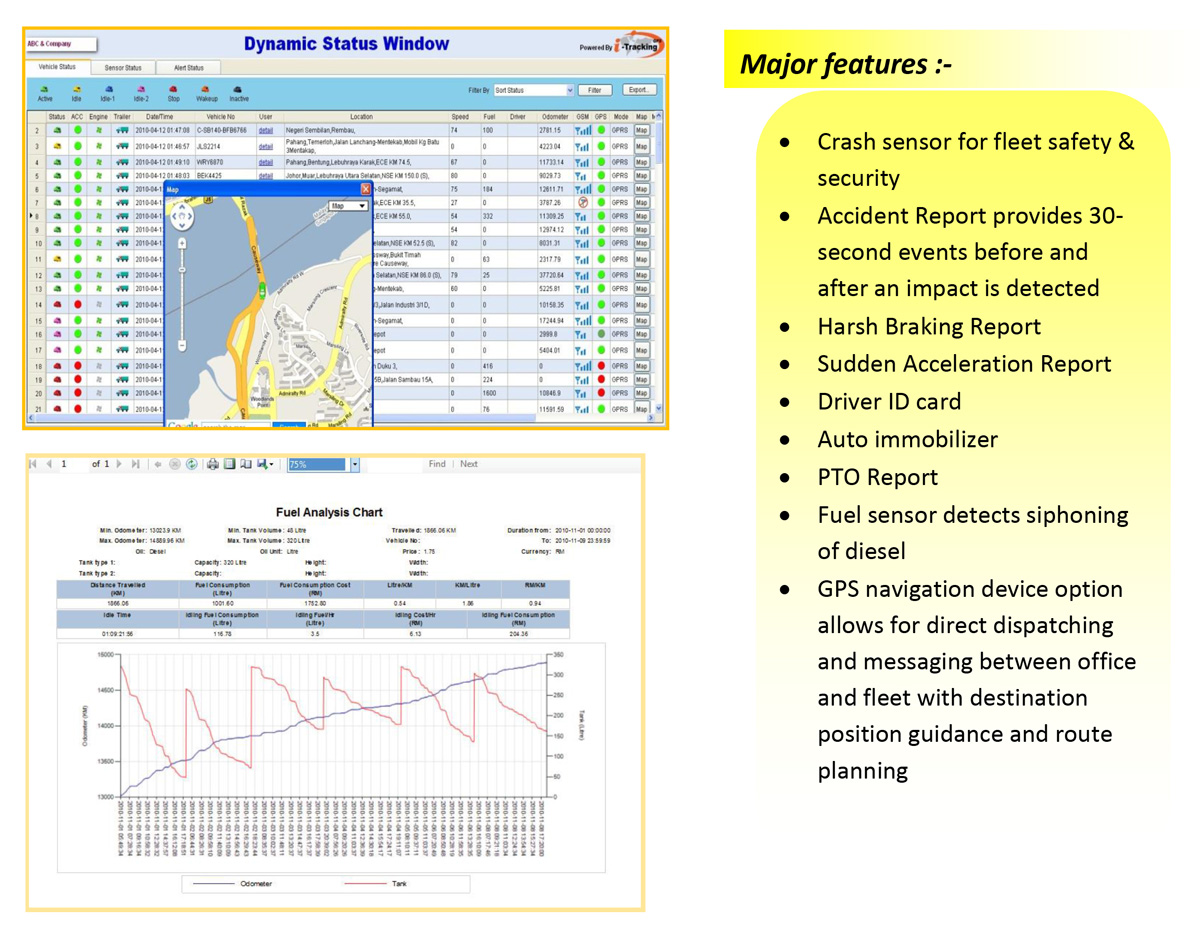The height and width of the screenshot is (938, 1200).
Task: Click the red Stop status icon
Action: tap(173, 90)
